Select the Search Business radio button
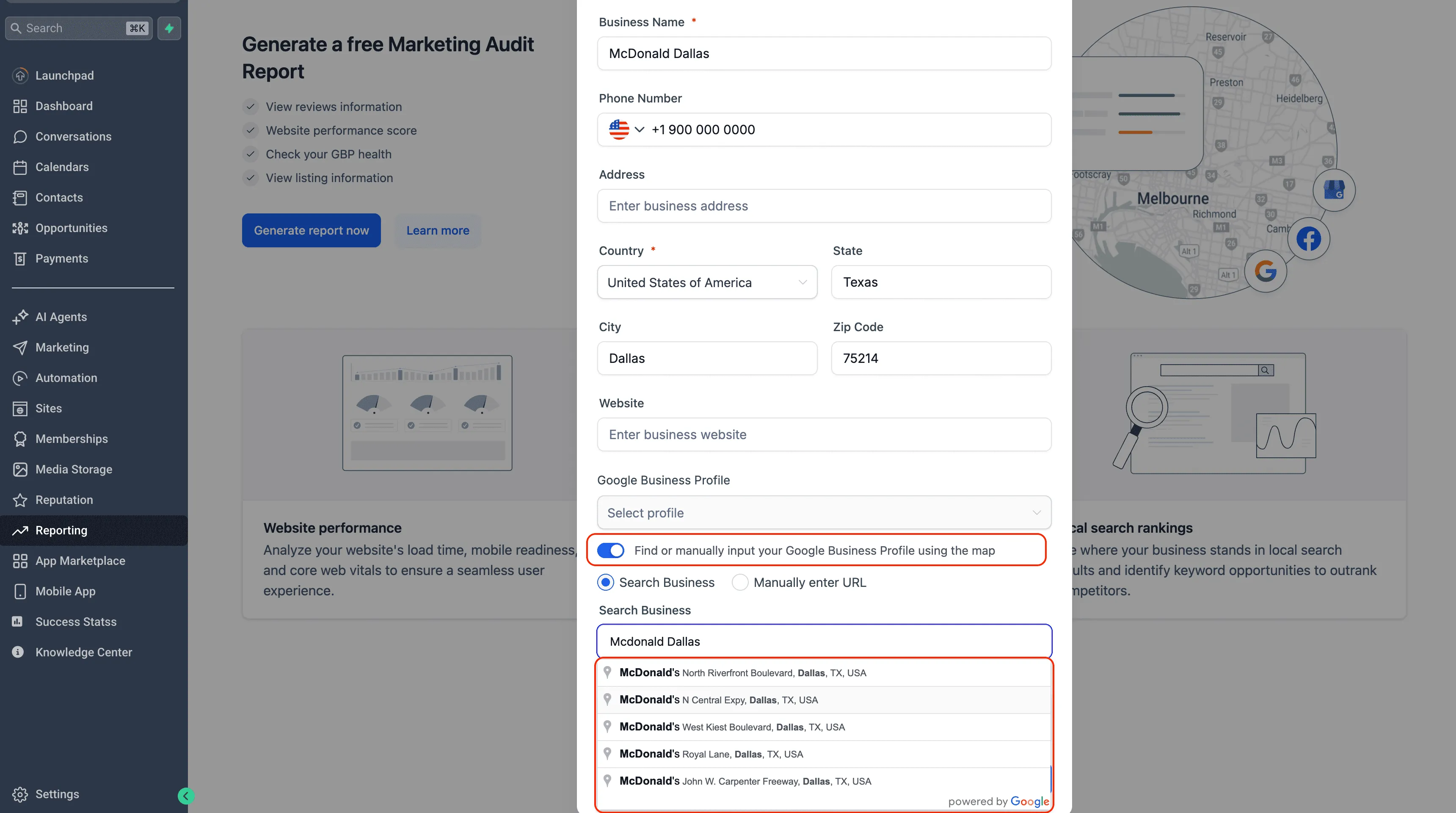Viewport: 1456px width, 813px height. click(x=605, y=582)
